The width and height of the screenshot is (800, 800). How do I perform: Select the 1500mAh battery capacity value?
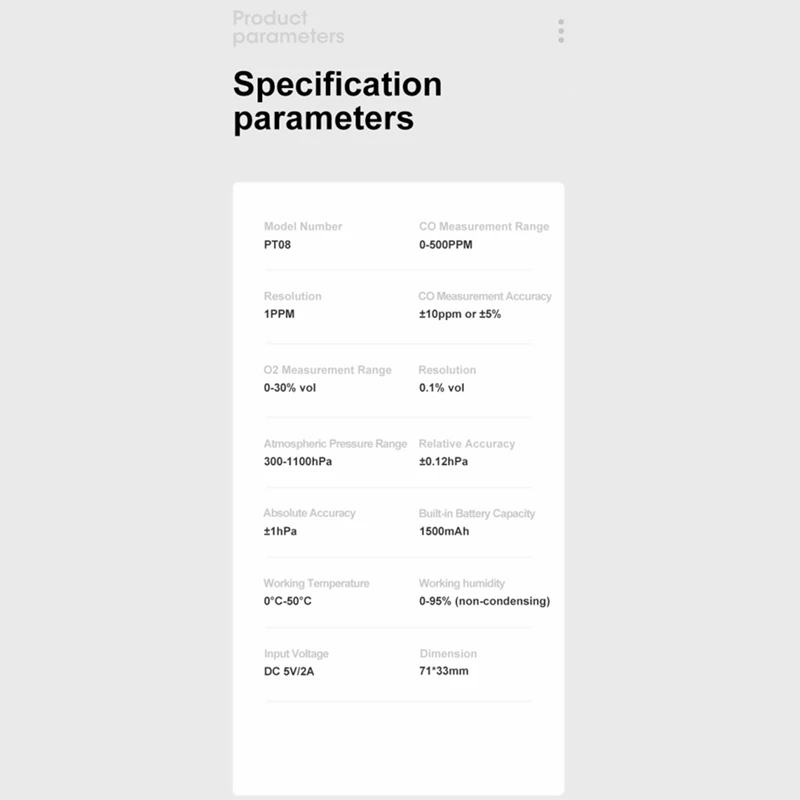click(x=444, y=531)
